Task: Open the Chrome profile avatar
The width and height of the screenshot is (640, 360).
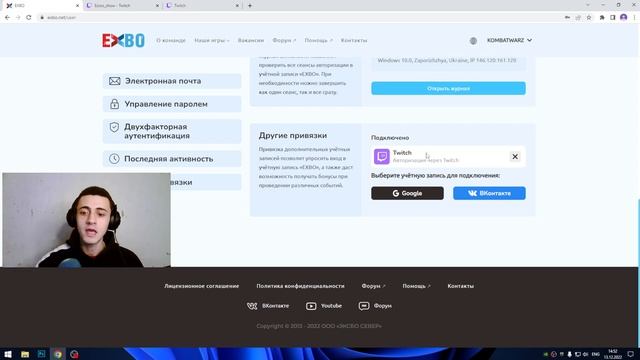Action: click(x=623, y=17)
